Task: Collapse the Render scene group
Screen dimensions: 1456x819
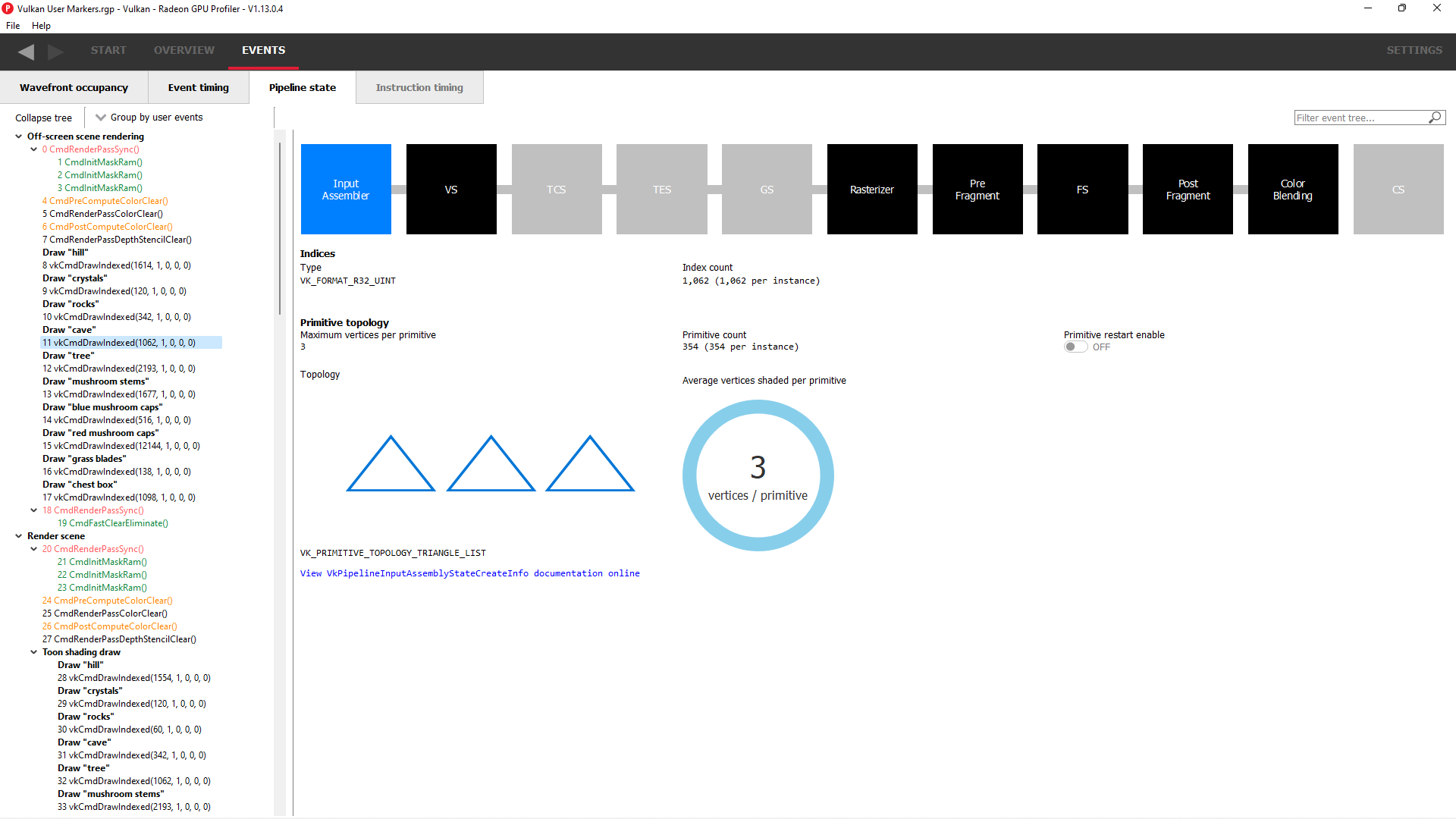Action: [19, 536]
